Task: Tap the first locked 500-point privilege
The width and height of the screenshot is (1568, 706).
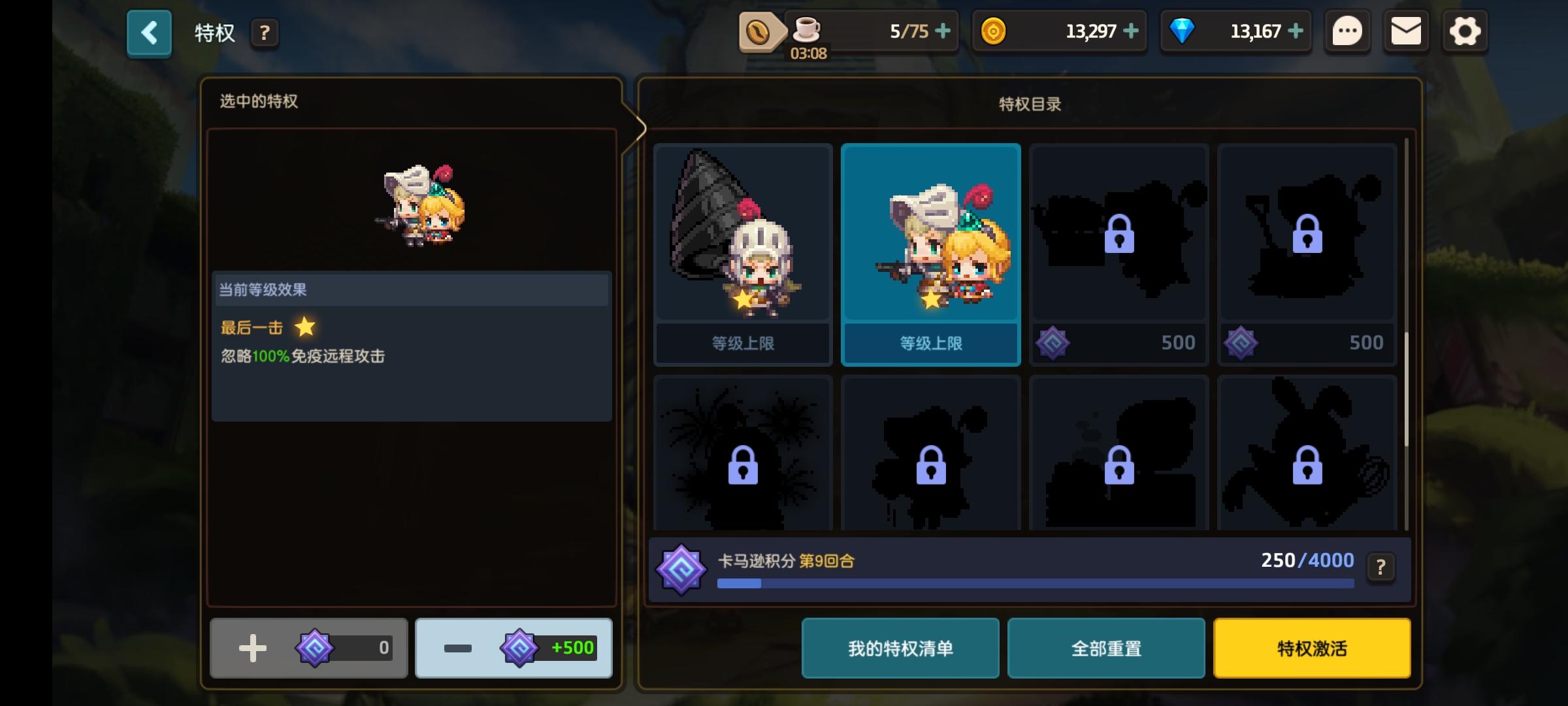Action: 1119,254
